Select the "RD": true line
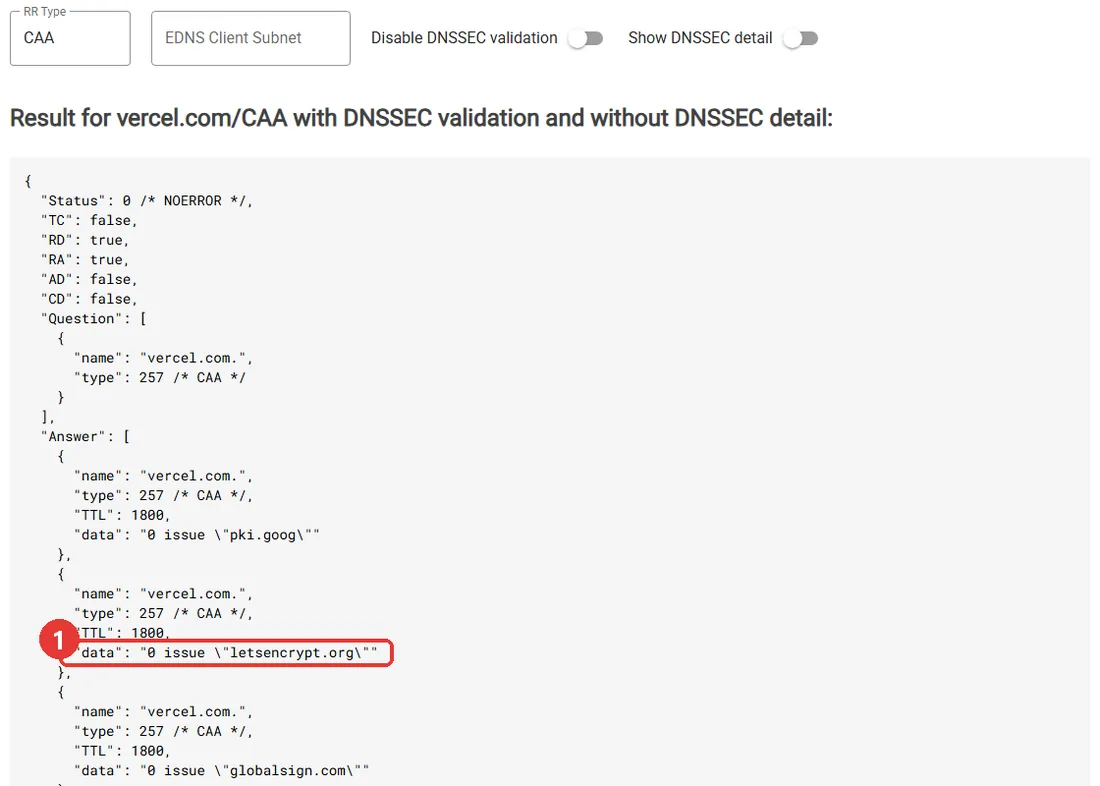Screen dimensions: 1100x786 point(85,240)
